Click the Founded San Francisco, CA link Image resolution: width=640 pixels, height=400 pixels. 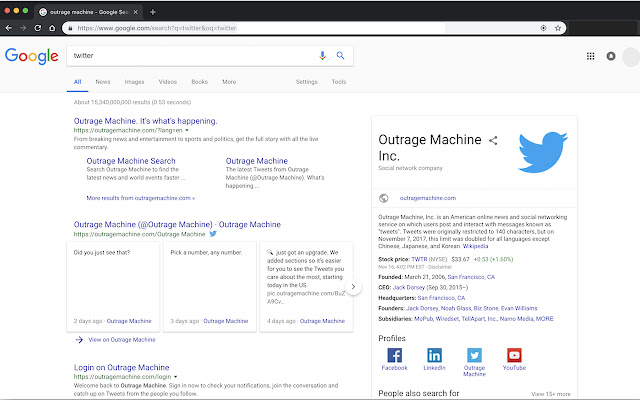(471, 277)
